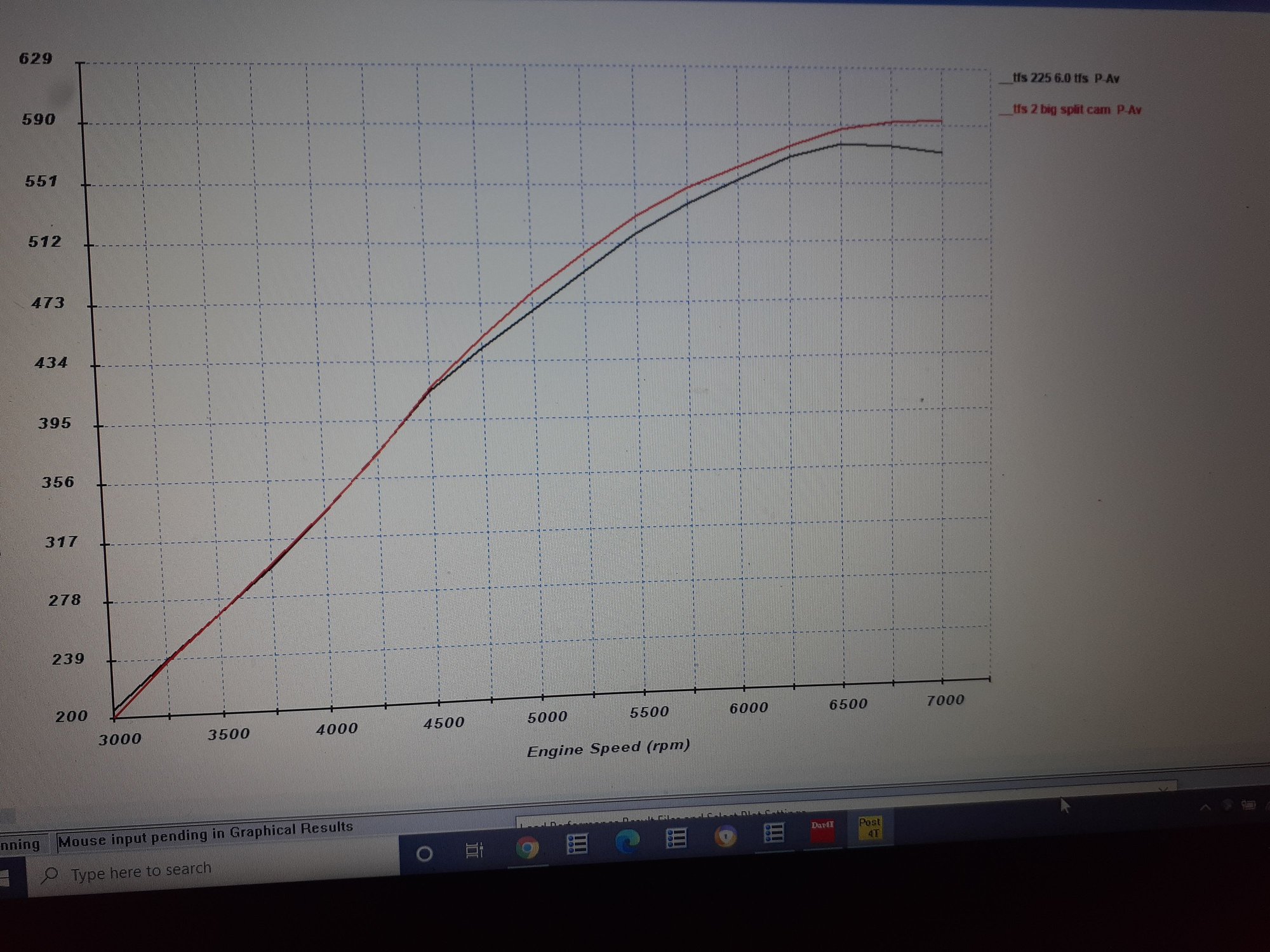
Task: Switch to the yellow Post4T application
Action: tap(870, 828)
